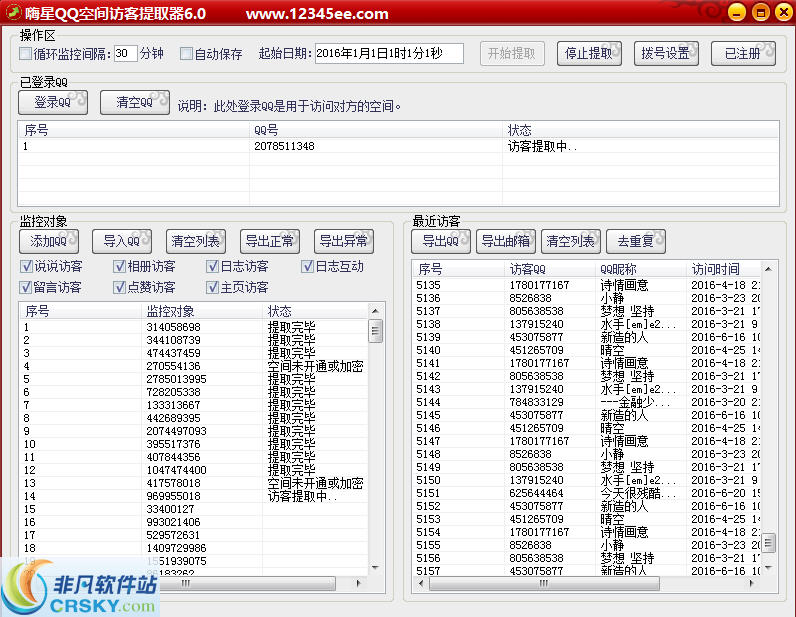Viewport: 796px width, 617px height.
Task: Select monitor row 969955018
Action: [193, 496]
